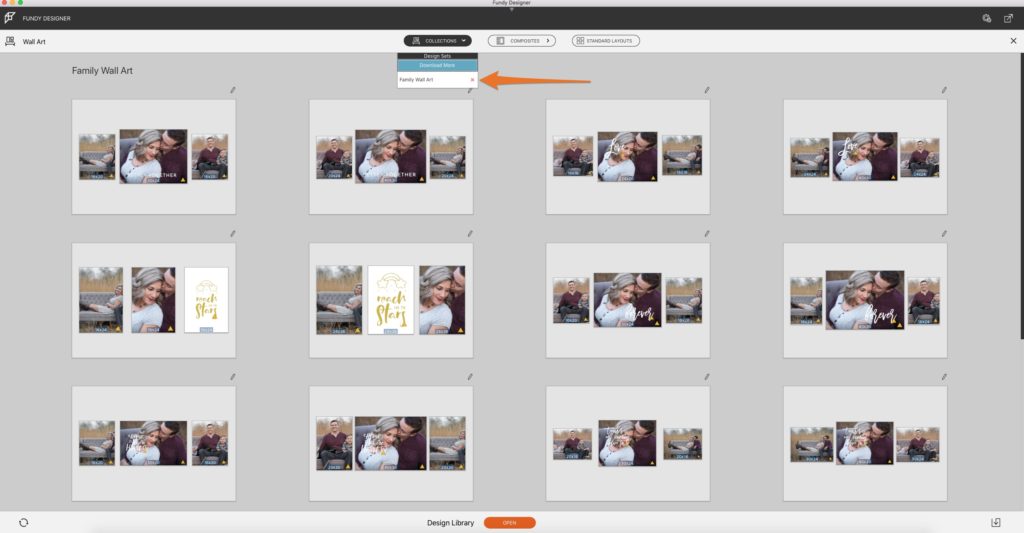This screenshot has width=1024, height=533.
Task: Click the vertical scrollbar on right edge
Action: pos(1021,196)
